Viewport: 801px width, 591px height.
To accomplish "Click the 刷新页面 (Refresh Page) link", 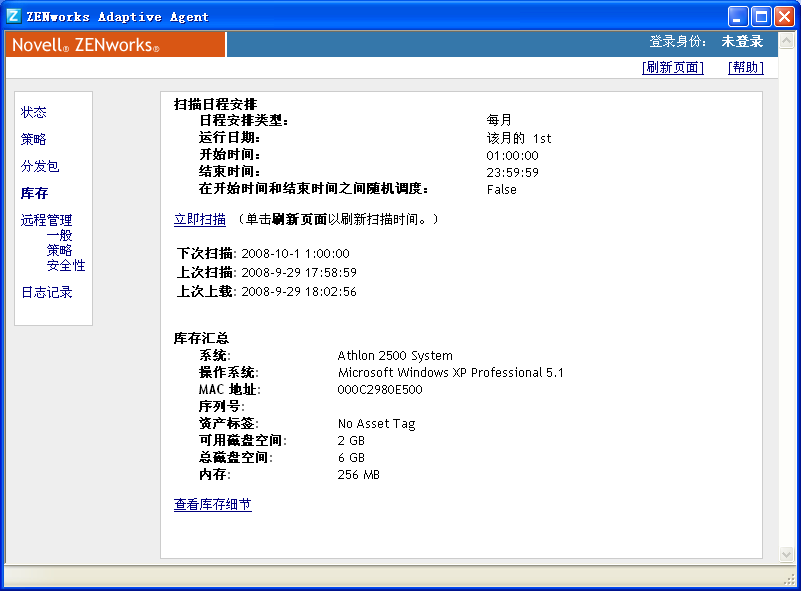I will (672, 66).
